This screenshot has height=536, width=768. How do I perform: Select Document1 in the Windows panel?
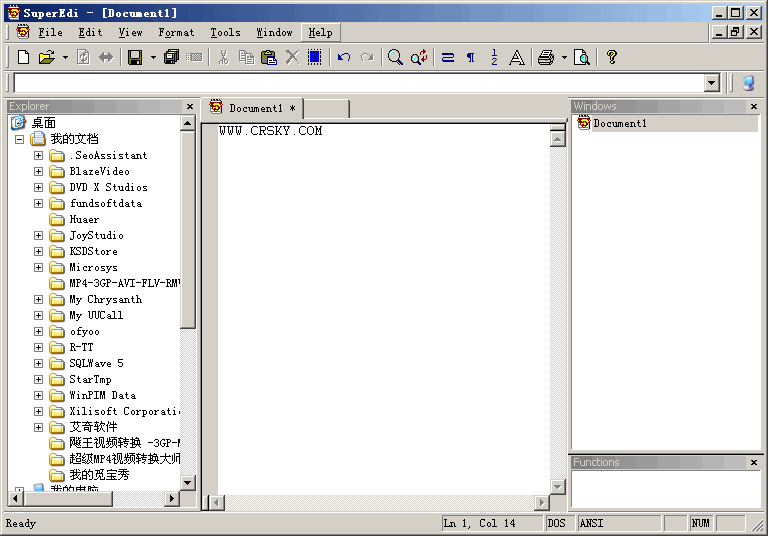[x=619, y=123]
